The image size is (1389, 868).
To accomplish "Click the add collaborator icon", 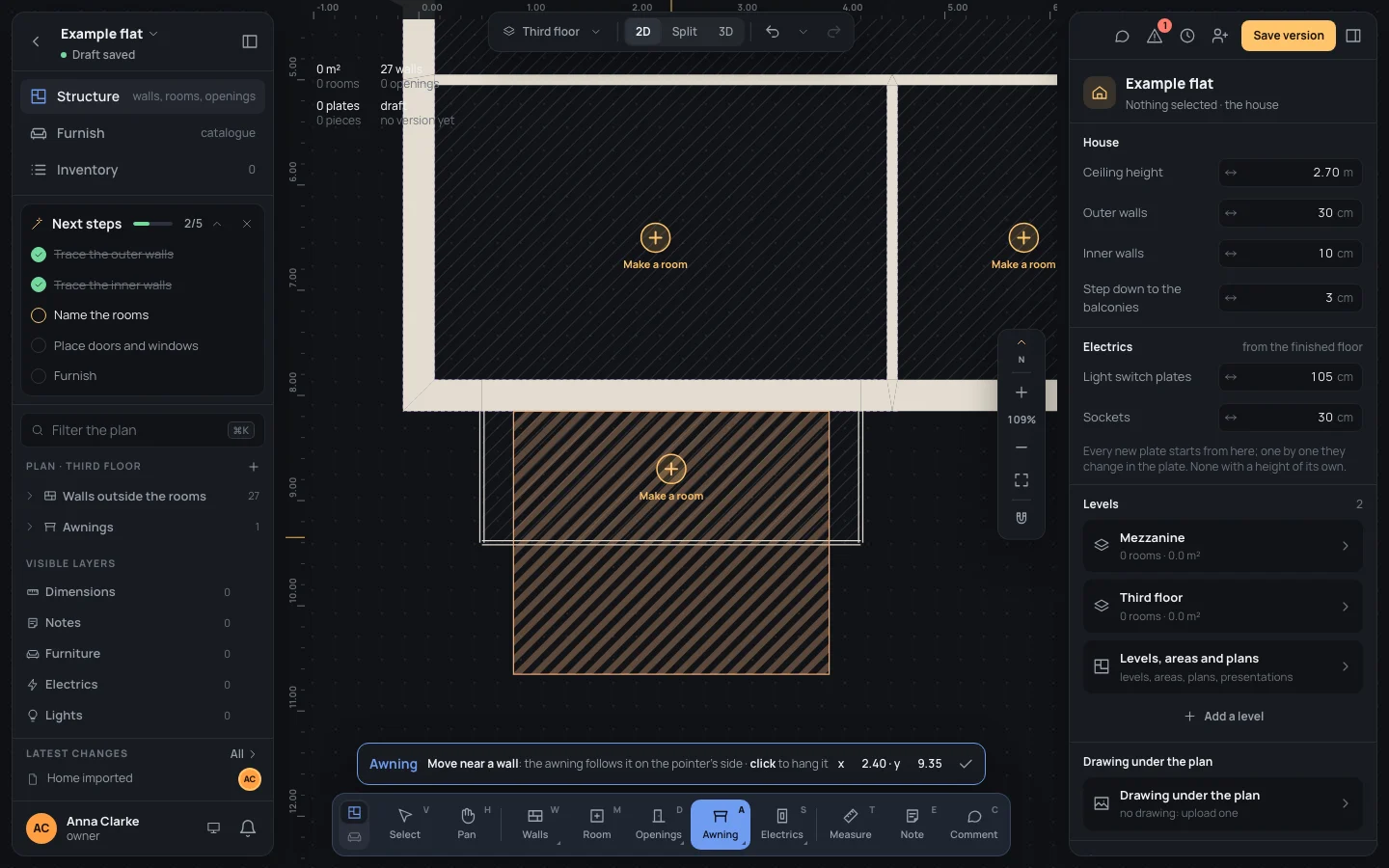I will [x=1220, y=36].
